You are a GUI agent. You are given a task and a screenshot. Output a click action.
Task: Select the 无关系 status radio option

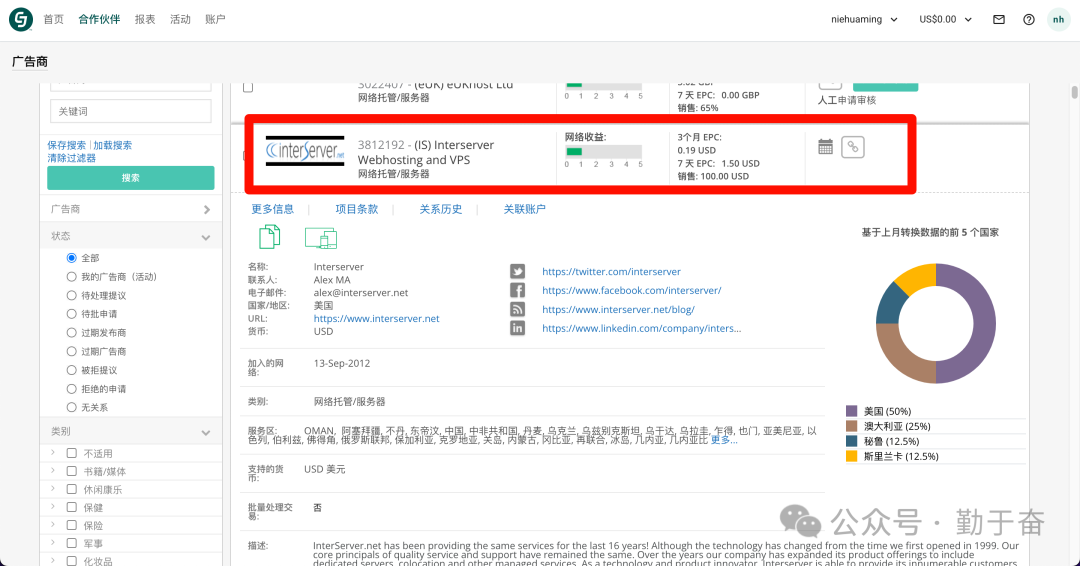[71, 407]
